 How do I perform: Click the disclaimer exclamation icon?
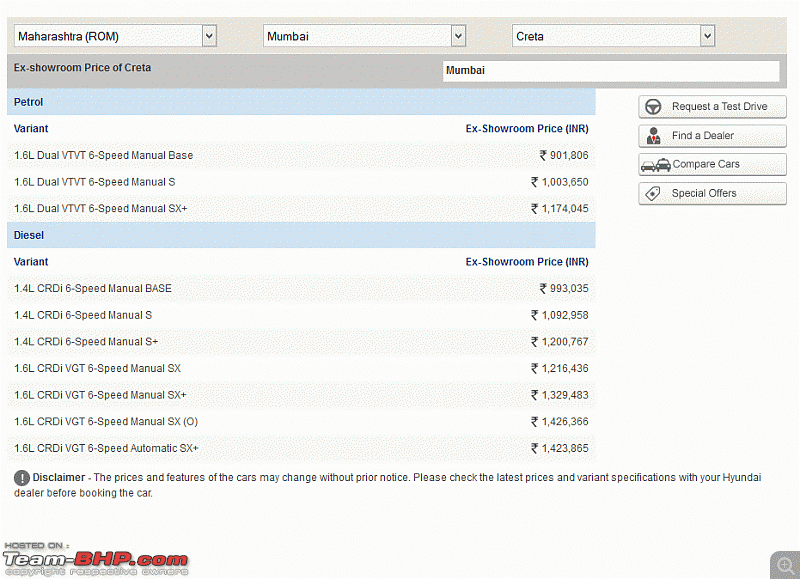pos(21,478)
